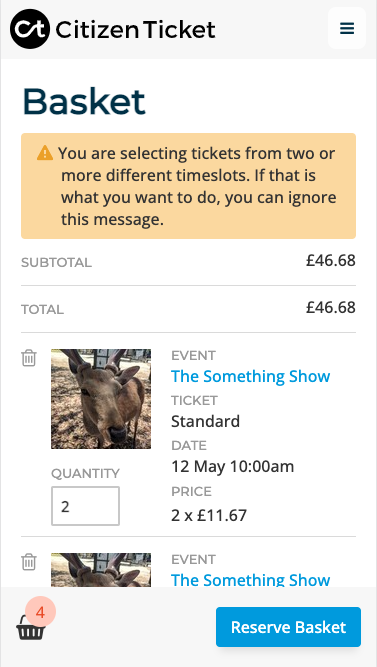377x667 pixels.
Task: Open the basket icon in bottom bar
Action: tap(31, 628)
